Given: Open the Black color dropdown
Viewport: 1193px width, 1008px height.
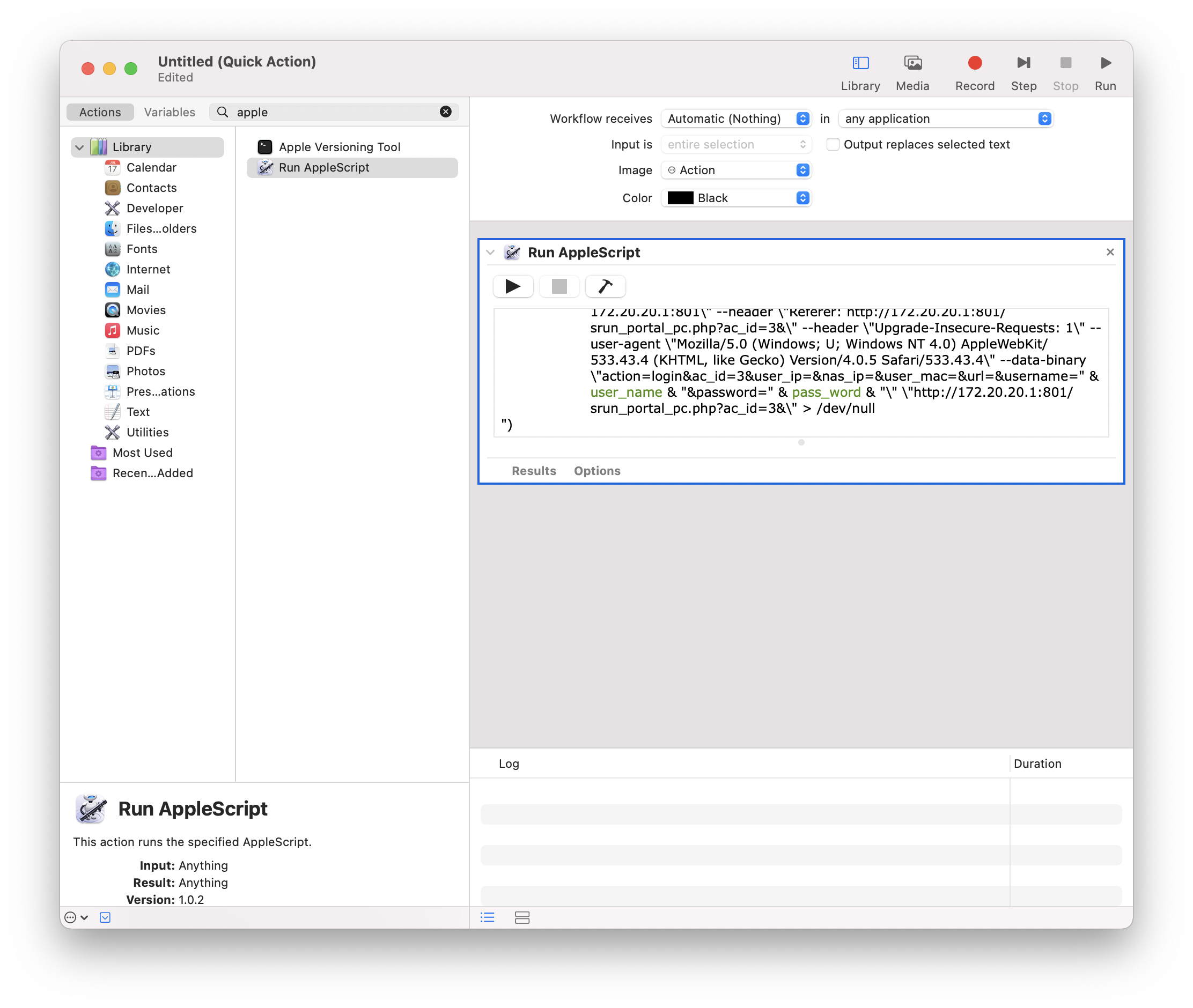Looking at the screenshot, I should click(x=735, y=198).
